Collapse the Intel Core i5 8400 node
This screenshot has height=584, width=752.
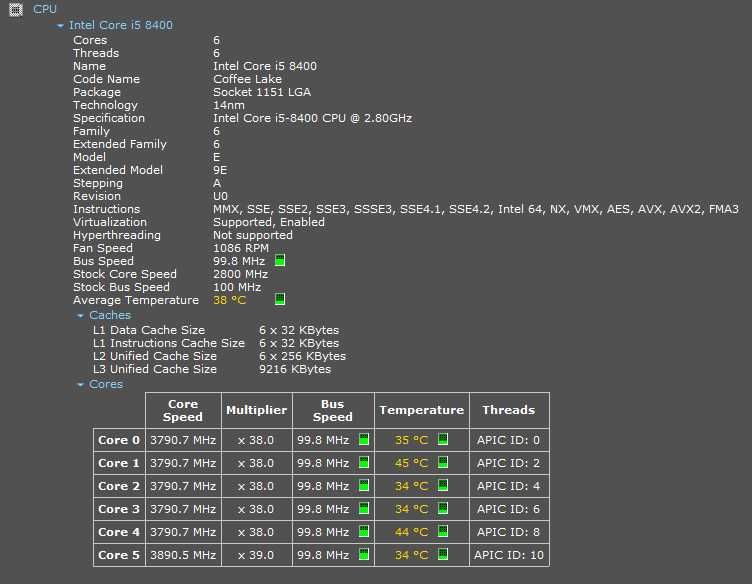coord(60,26)
